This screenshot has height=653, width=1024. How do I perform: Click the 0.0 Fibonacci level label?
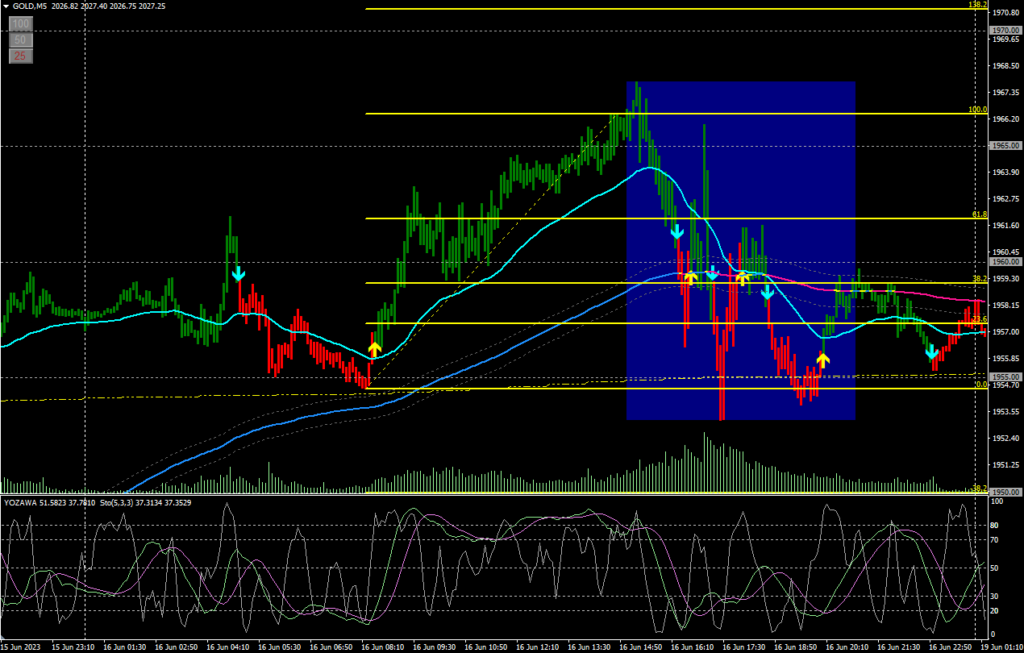[x=982, y=385]
